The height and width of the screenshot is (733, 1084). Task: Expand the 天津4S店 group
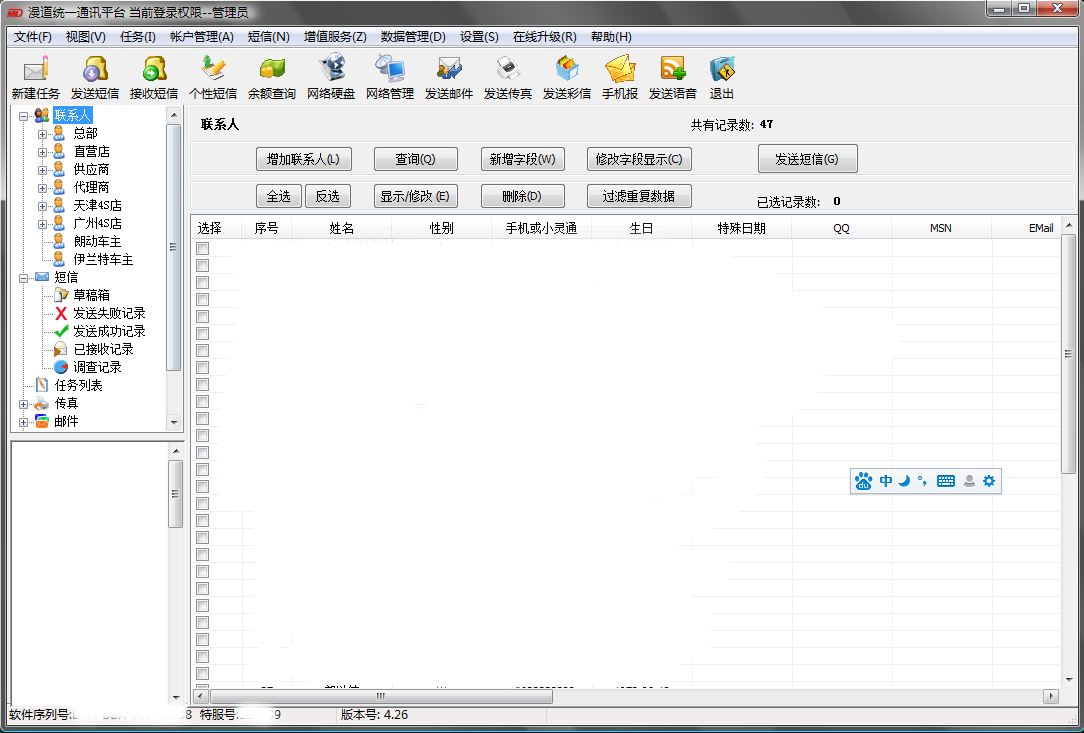coord(42,205)
